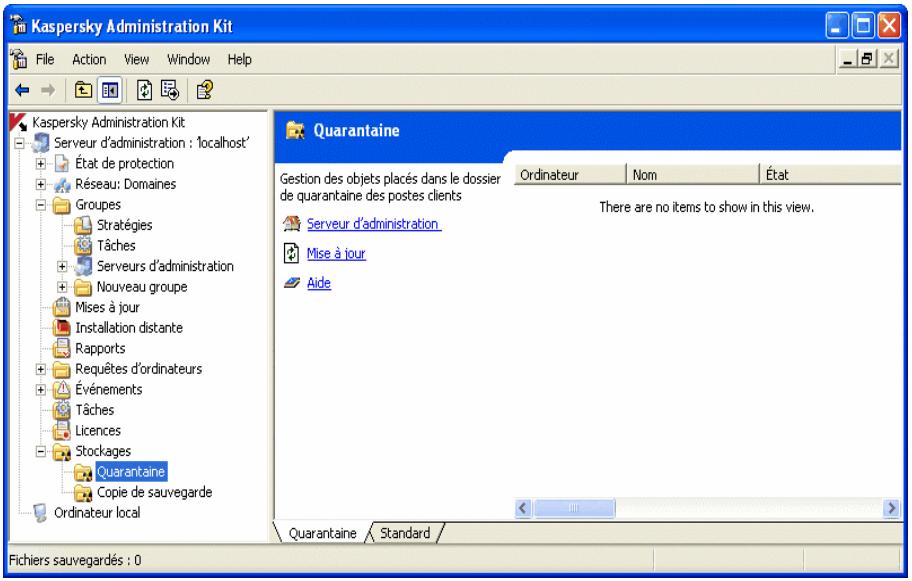The image size is (912, 581).
Task: Click the Forward arrow toolbar button
Action: (48, 90)
